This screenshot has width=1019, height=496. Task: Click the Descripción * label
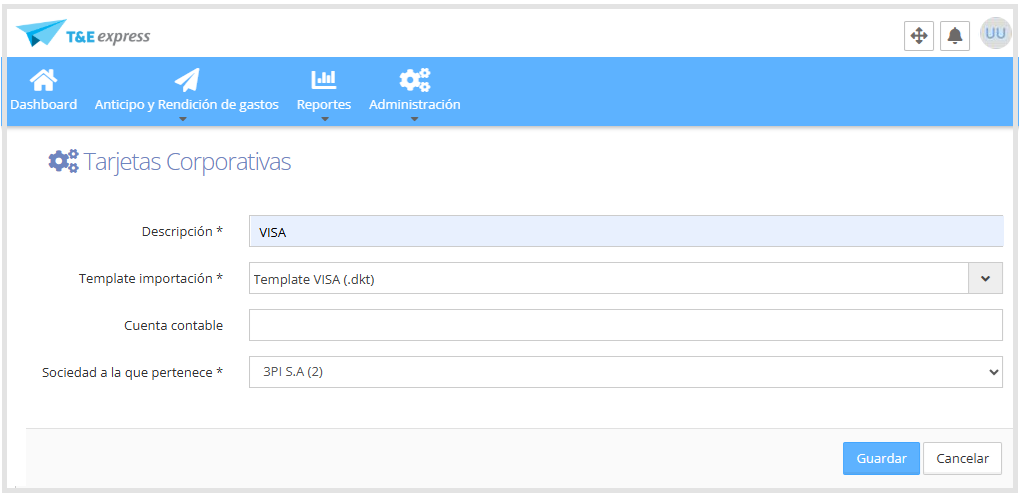tap(183, 231)
